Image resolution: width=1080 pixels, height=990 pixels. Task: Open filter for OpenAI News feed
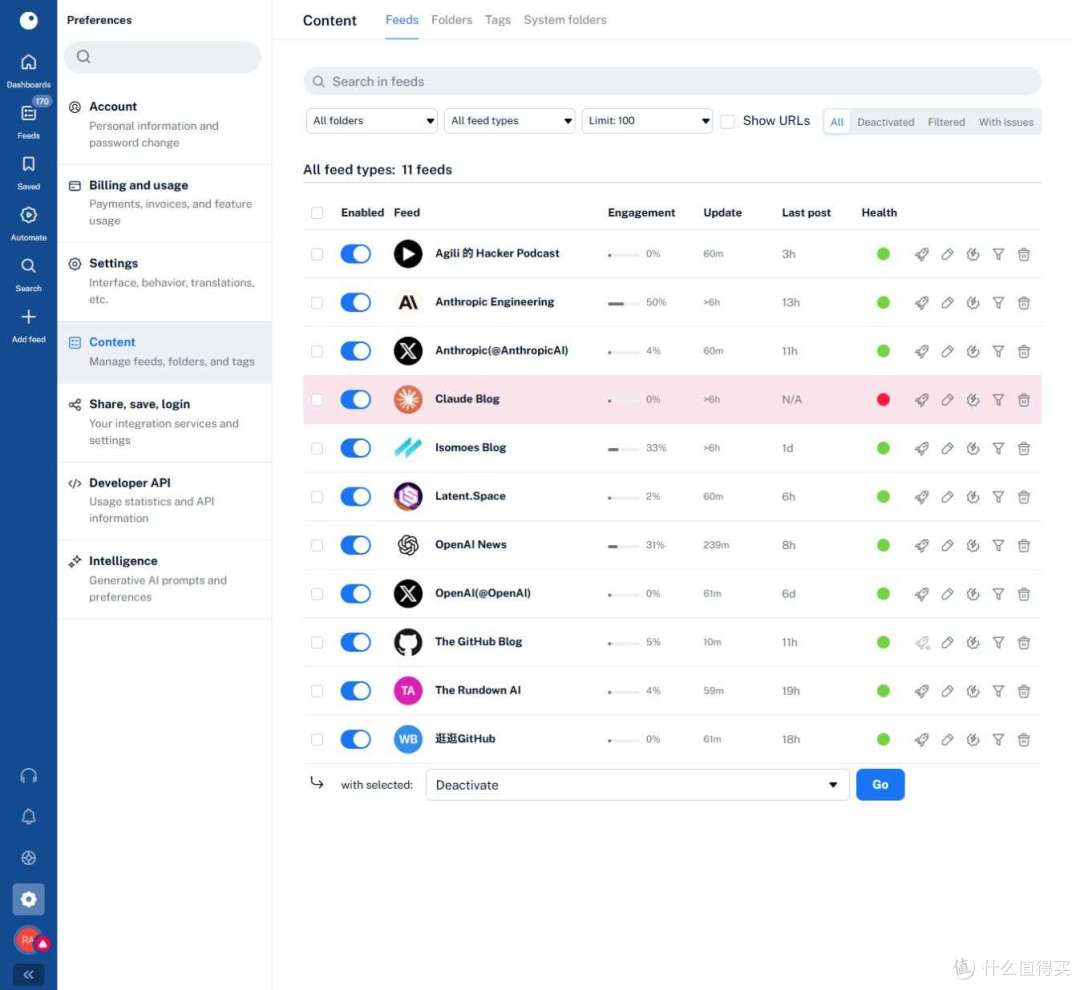coord(998,546)
